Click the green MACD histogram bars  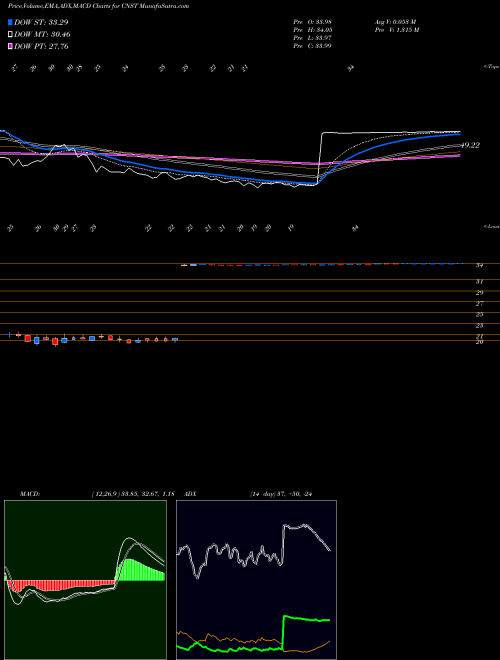pos(139,570)
